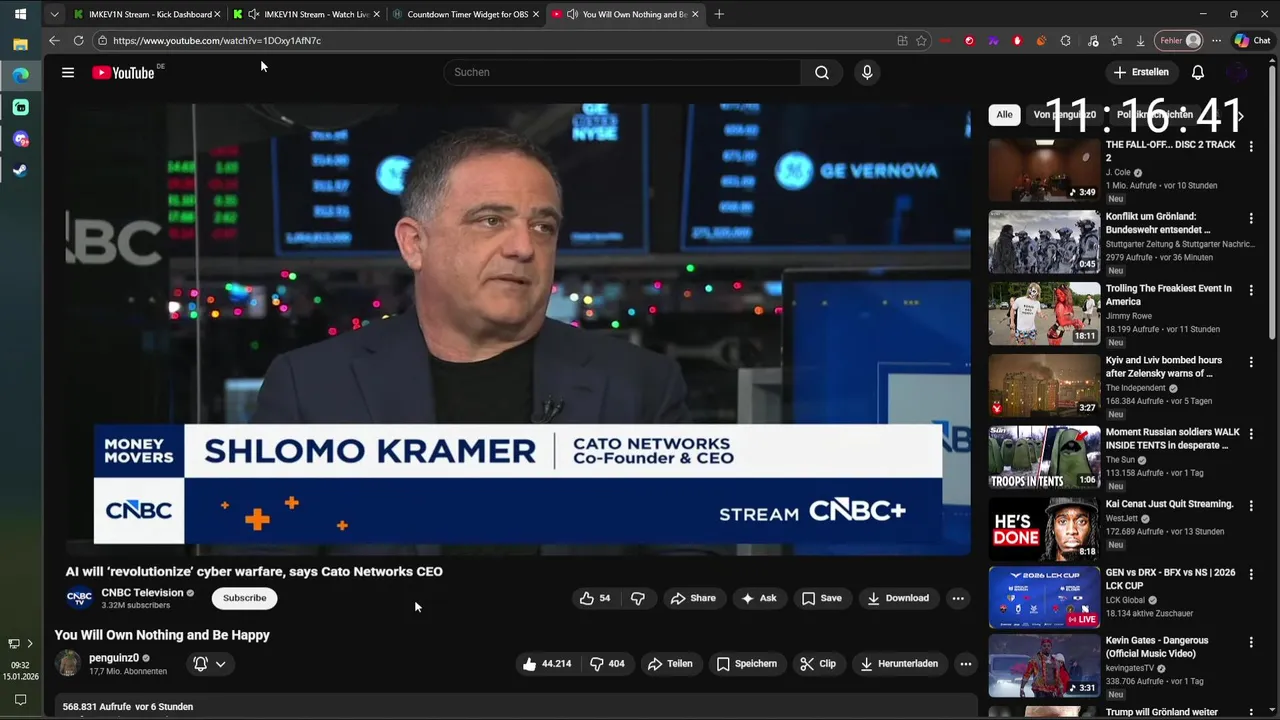Image resolution: width=1280 pixels, height=720 pixels.
Task: Click Teilen to share the video
Action: (670, 664)
